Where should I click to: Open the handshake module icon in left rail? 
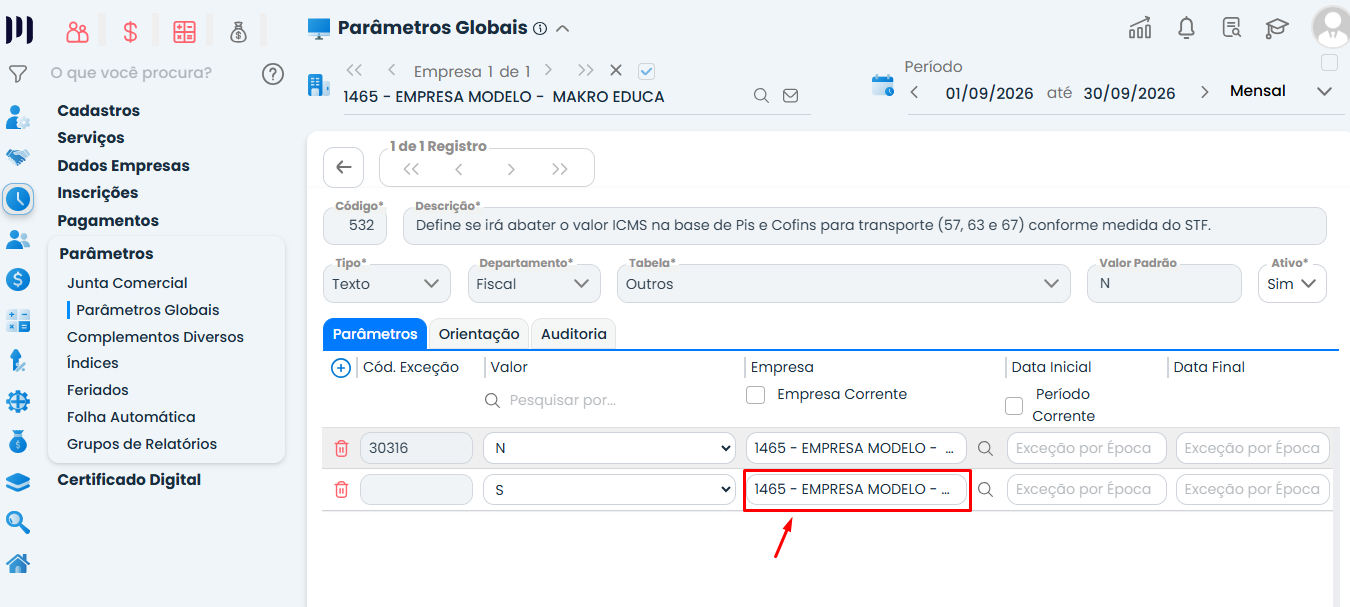(x=18, y=157)
